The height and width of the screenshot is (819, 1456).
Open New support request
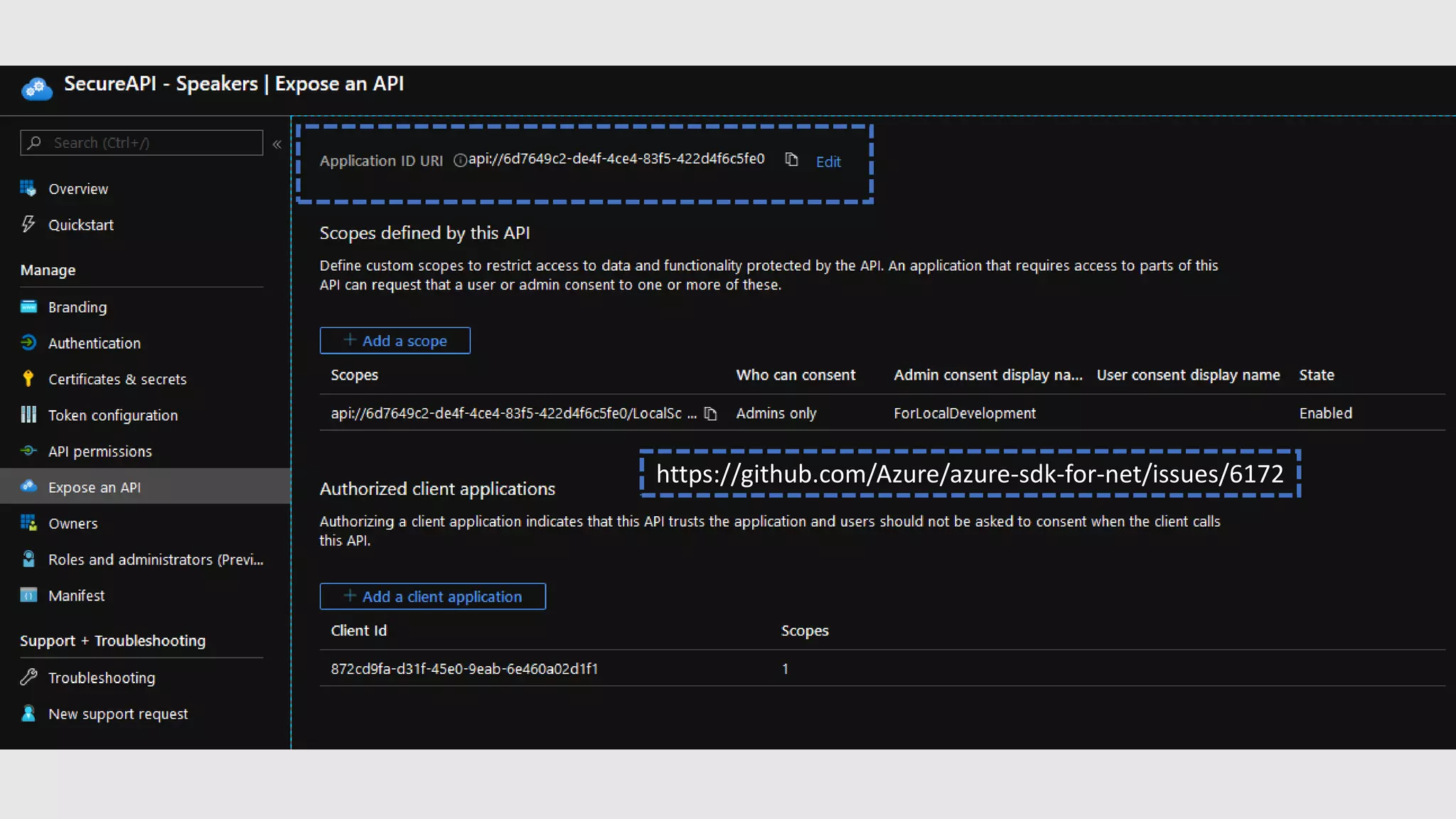click(118, 714)
